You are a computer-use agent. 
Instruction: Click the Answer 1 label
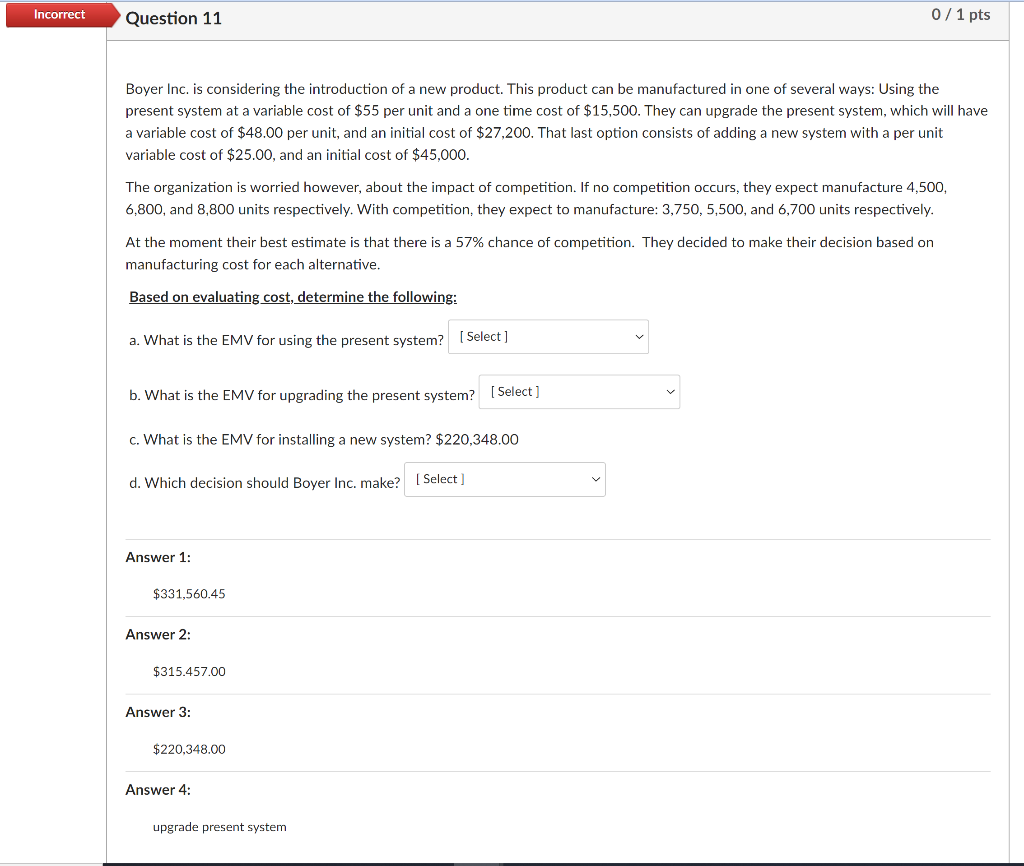point(158,557)
